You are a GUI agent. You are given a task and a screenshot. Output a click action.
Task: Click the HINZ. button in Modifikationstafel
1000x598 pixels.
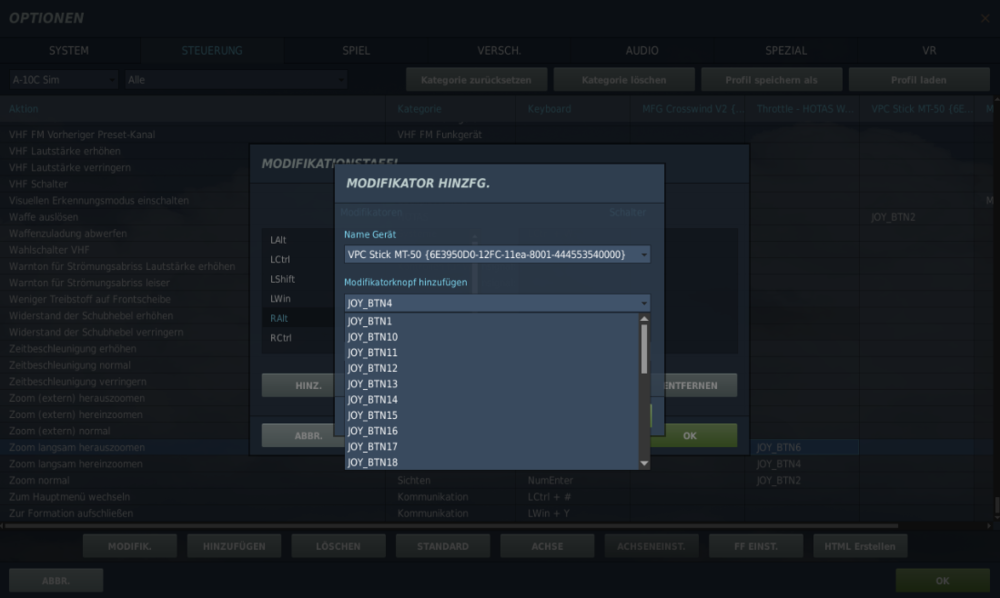coord(298,386)
